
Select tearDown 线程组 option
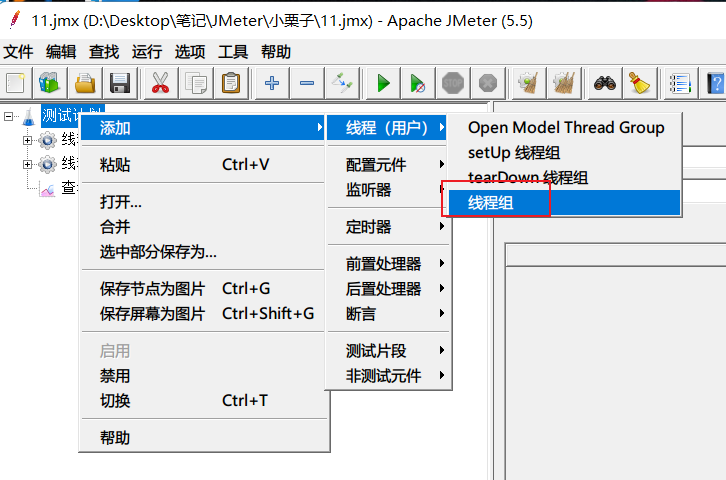(566, 177)
